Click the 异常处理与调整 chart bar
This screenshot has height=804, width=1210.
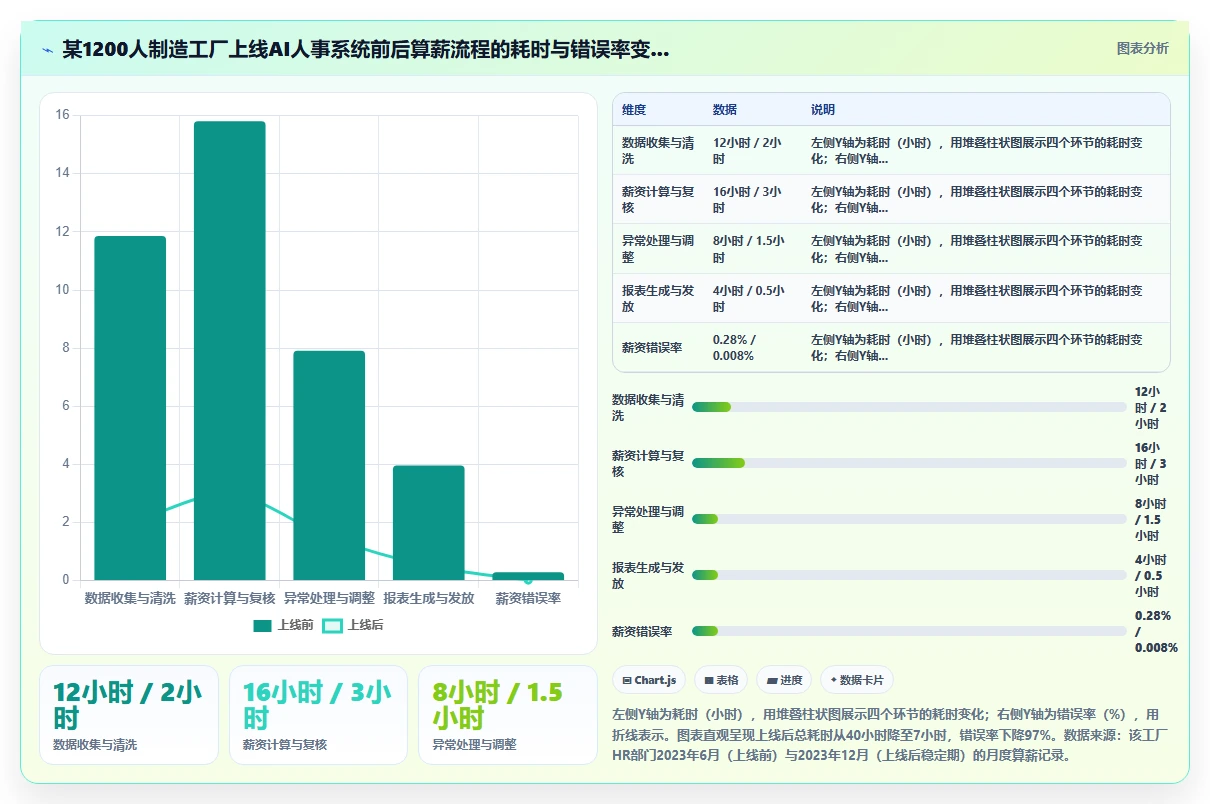[329, 465]
